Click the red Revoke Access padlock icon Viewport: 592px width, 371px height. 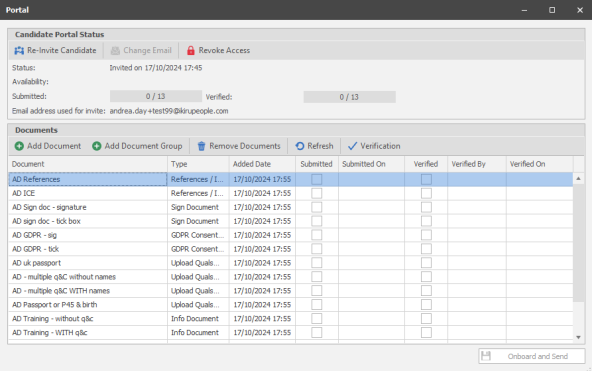(191, 51)
